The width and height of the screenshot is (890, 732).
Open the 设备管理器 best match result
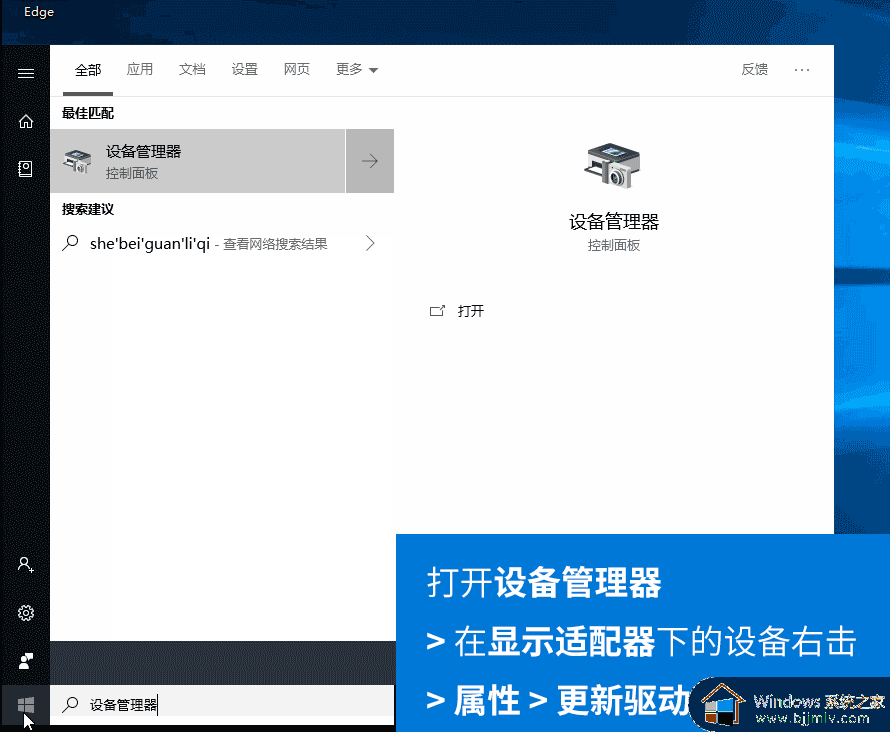[198, 161]
